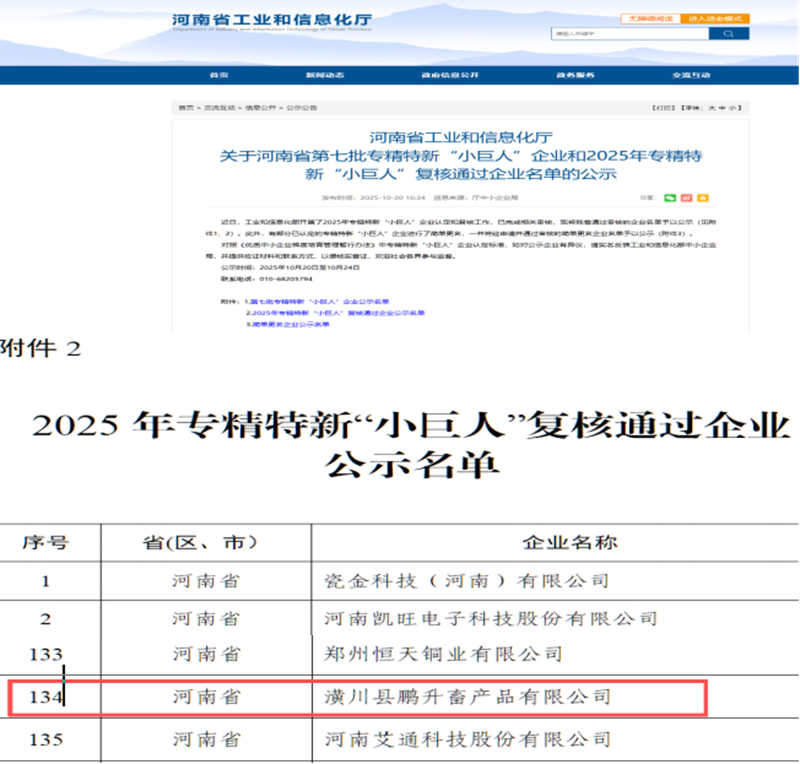This screenshot has width=800, height=764.
Task: Click the orange share icon
Action: 702,198
